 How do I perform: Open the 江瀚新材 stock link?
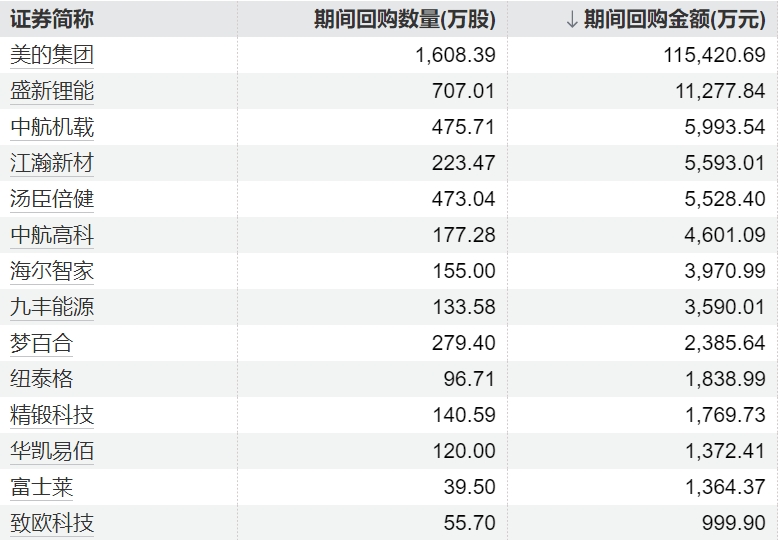coord(52,163)
